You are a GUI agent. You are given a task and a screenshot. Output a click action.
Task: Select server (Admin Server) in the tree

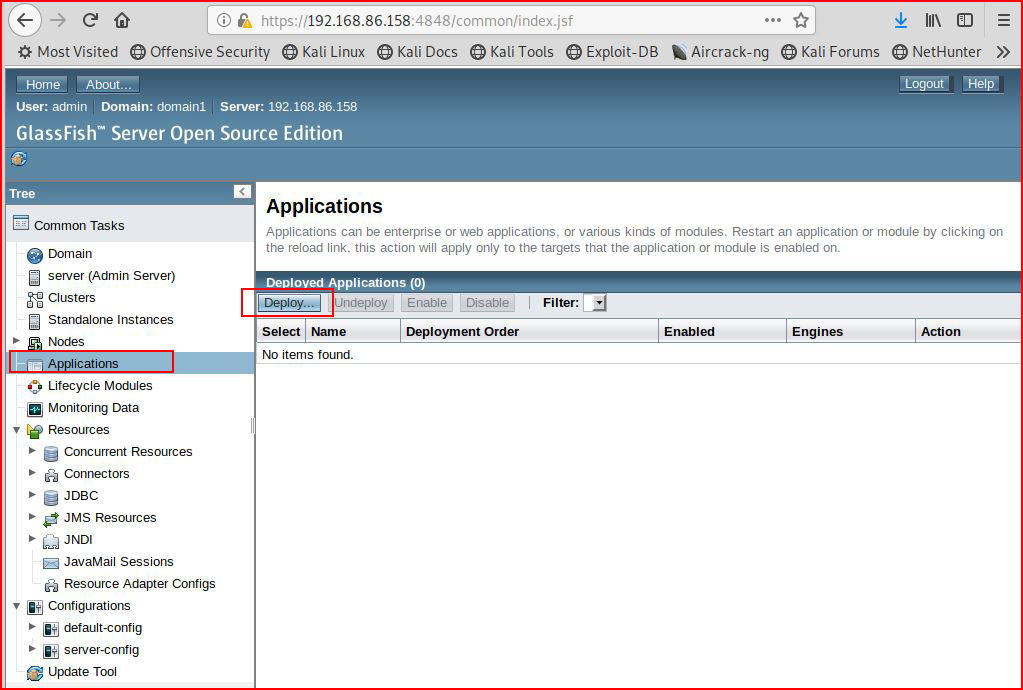pos(112,276)
